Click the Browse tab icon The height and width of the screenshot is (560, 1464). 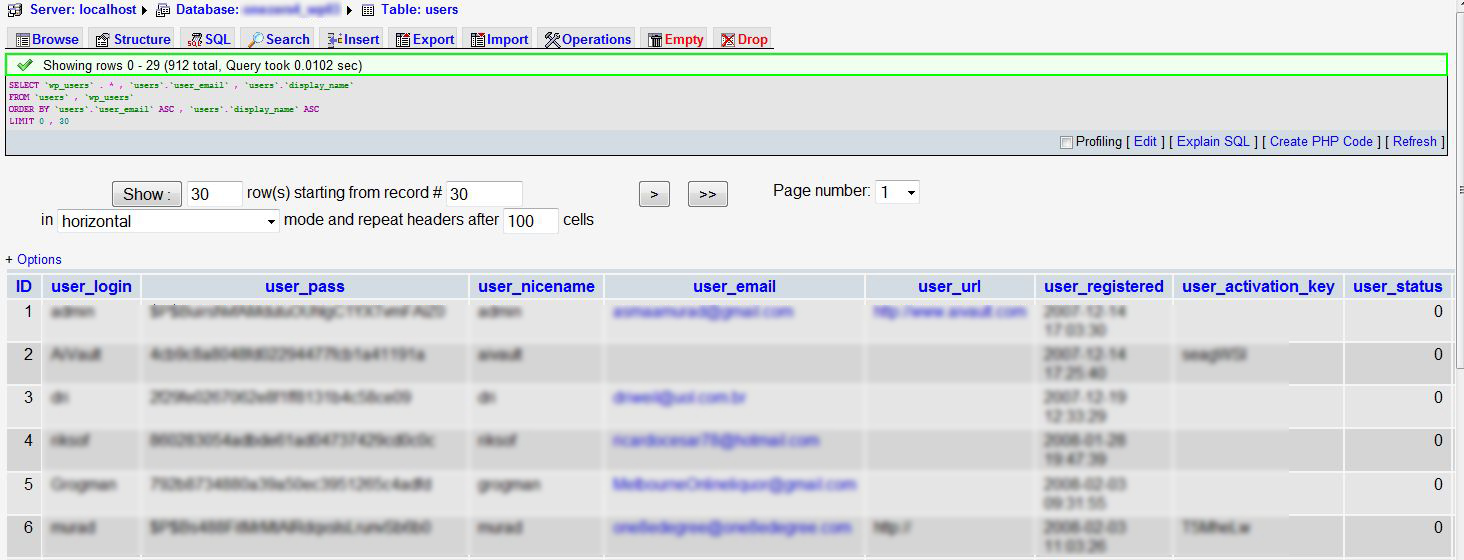tap(23, 40)
